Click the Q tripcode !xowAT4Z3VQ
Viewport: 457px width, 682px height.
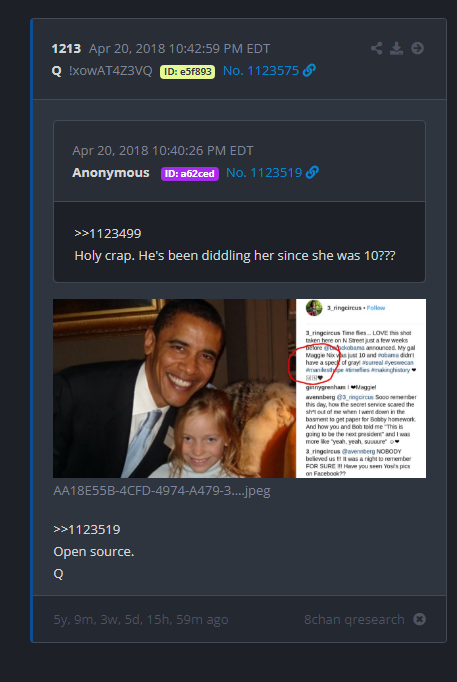click(x=110, y=70)
